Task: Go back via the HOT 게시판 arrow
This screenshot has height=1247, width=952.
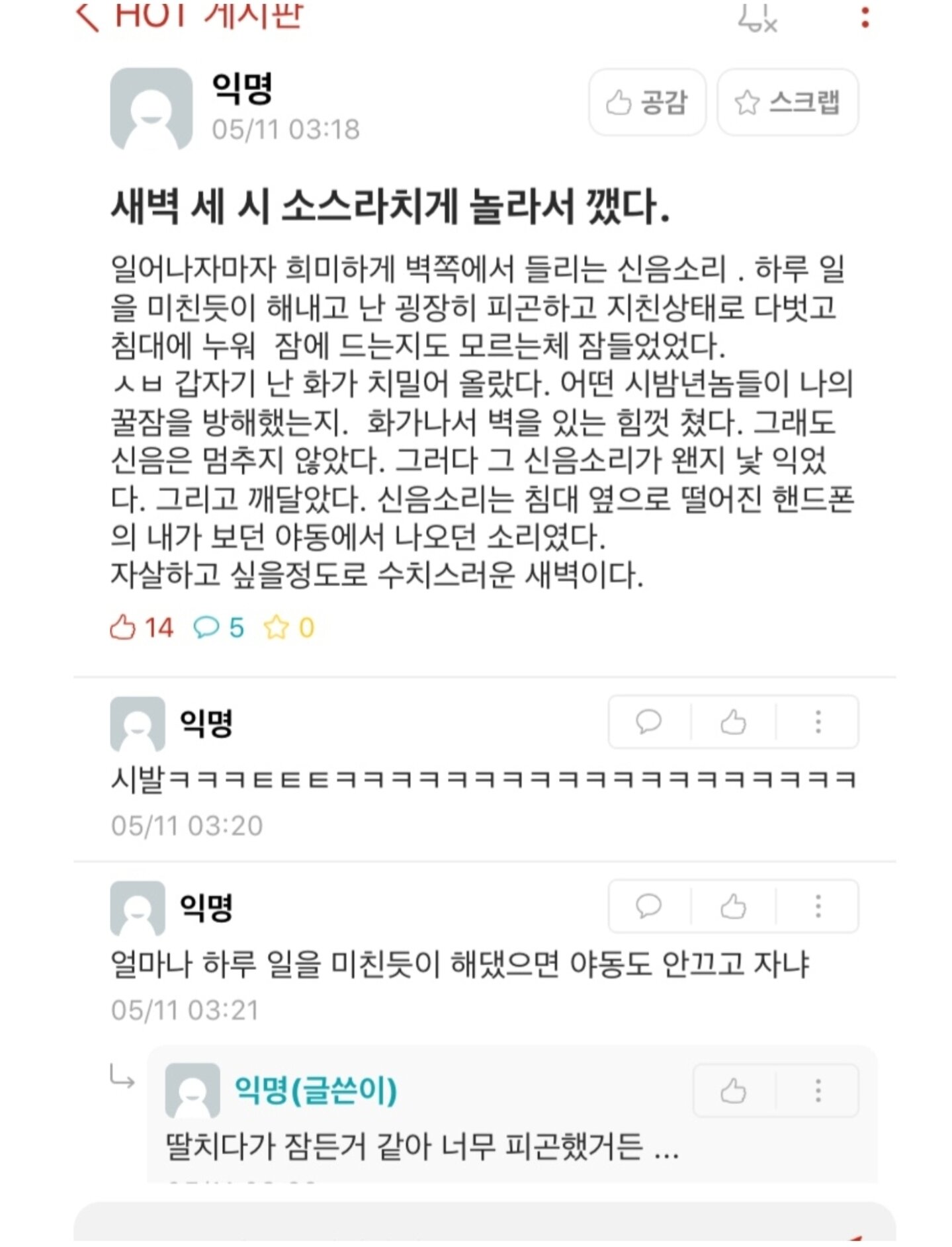Action: 87,16
